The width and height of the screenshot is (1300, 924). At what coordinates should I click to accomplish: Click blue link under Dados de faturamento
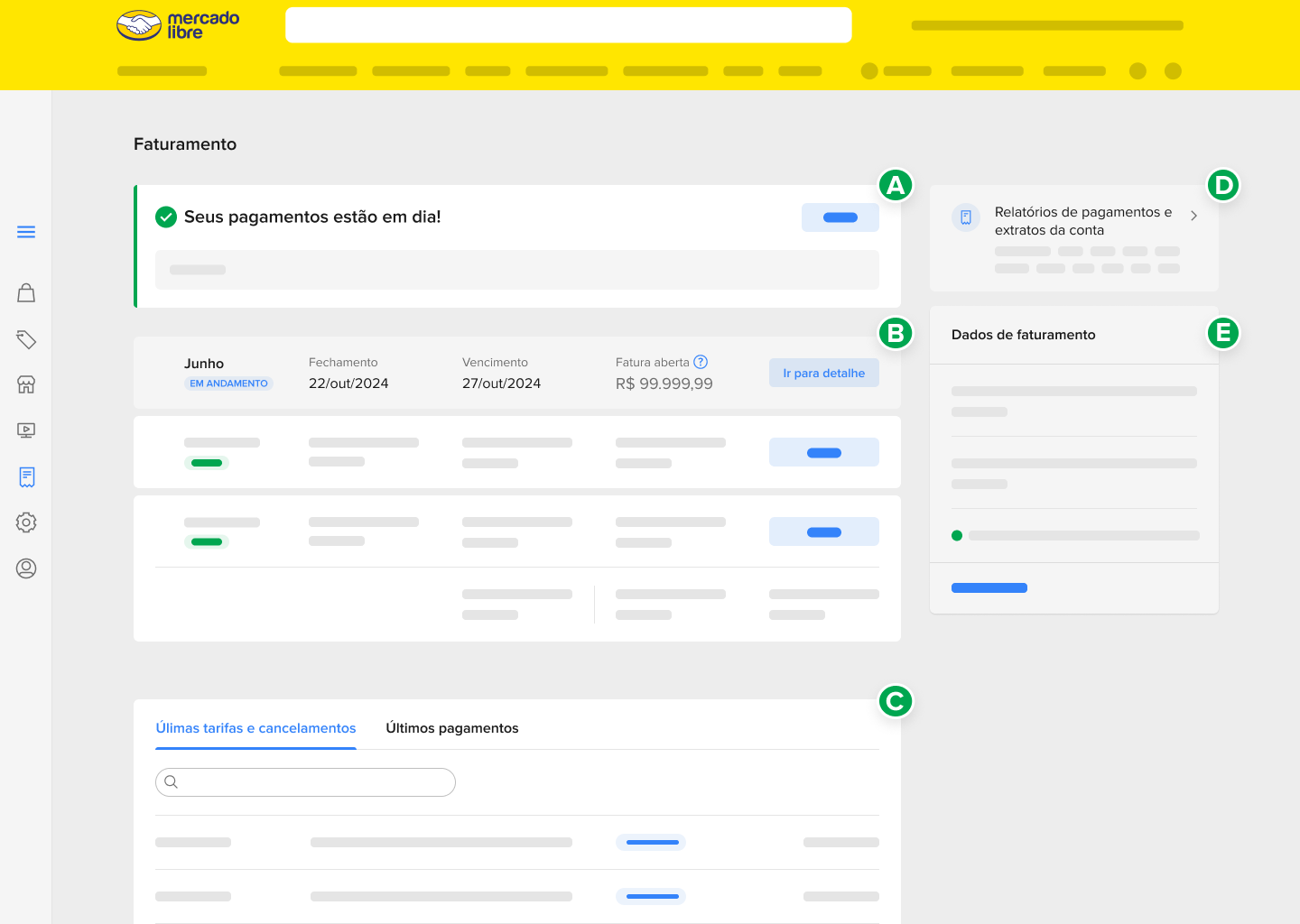(989, 587)
